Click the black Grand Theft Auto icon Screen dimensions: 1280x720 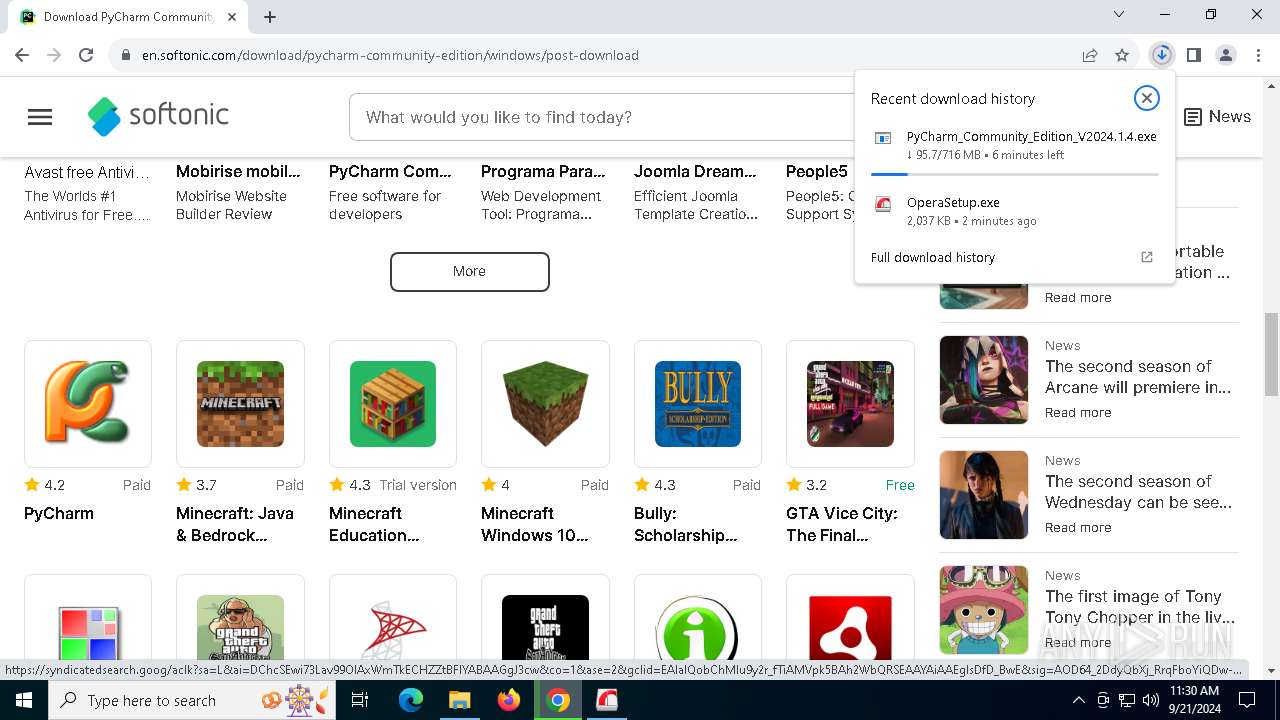pos(545,628)
